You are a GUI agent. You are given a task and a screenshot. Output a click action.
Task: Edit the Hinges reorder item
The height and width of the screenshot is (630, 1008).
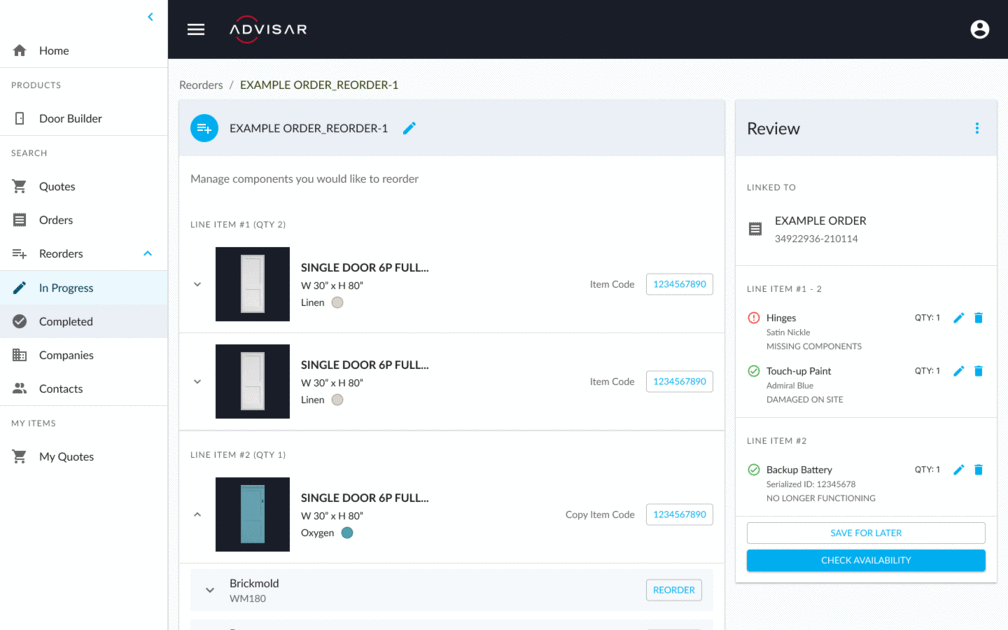pyautogui.click(x=958, y=318)
